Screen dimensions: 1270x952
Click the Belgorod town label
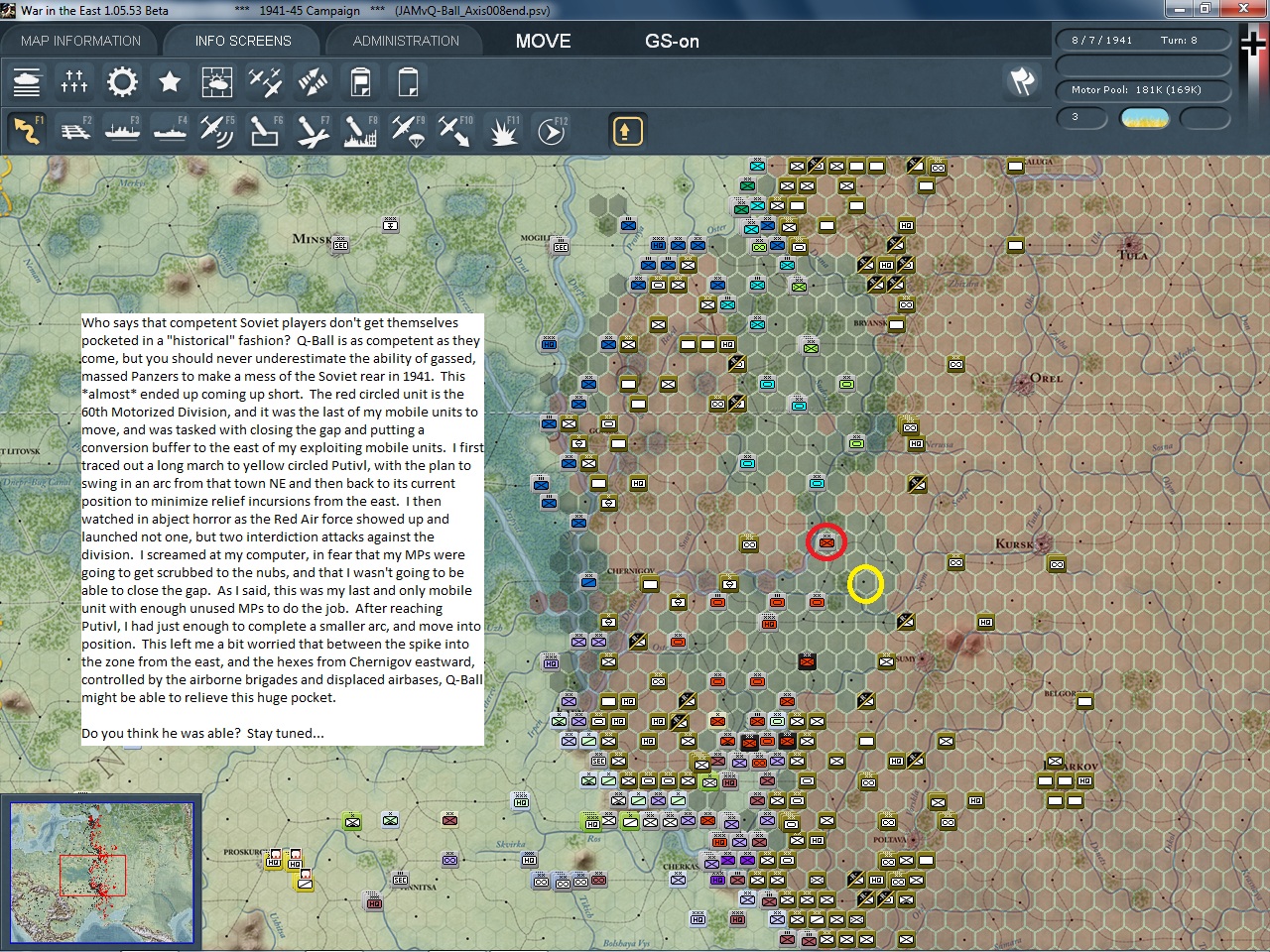[1059, 694]
